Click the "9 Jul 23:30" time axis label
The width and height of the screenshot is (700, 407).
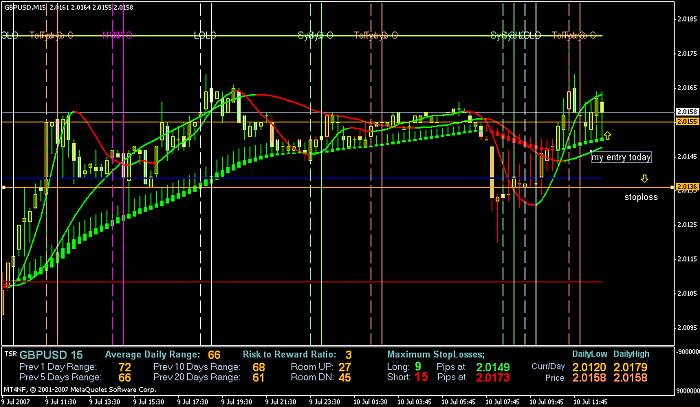click(x=325, y=401)
